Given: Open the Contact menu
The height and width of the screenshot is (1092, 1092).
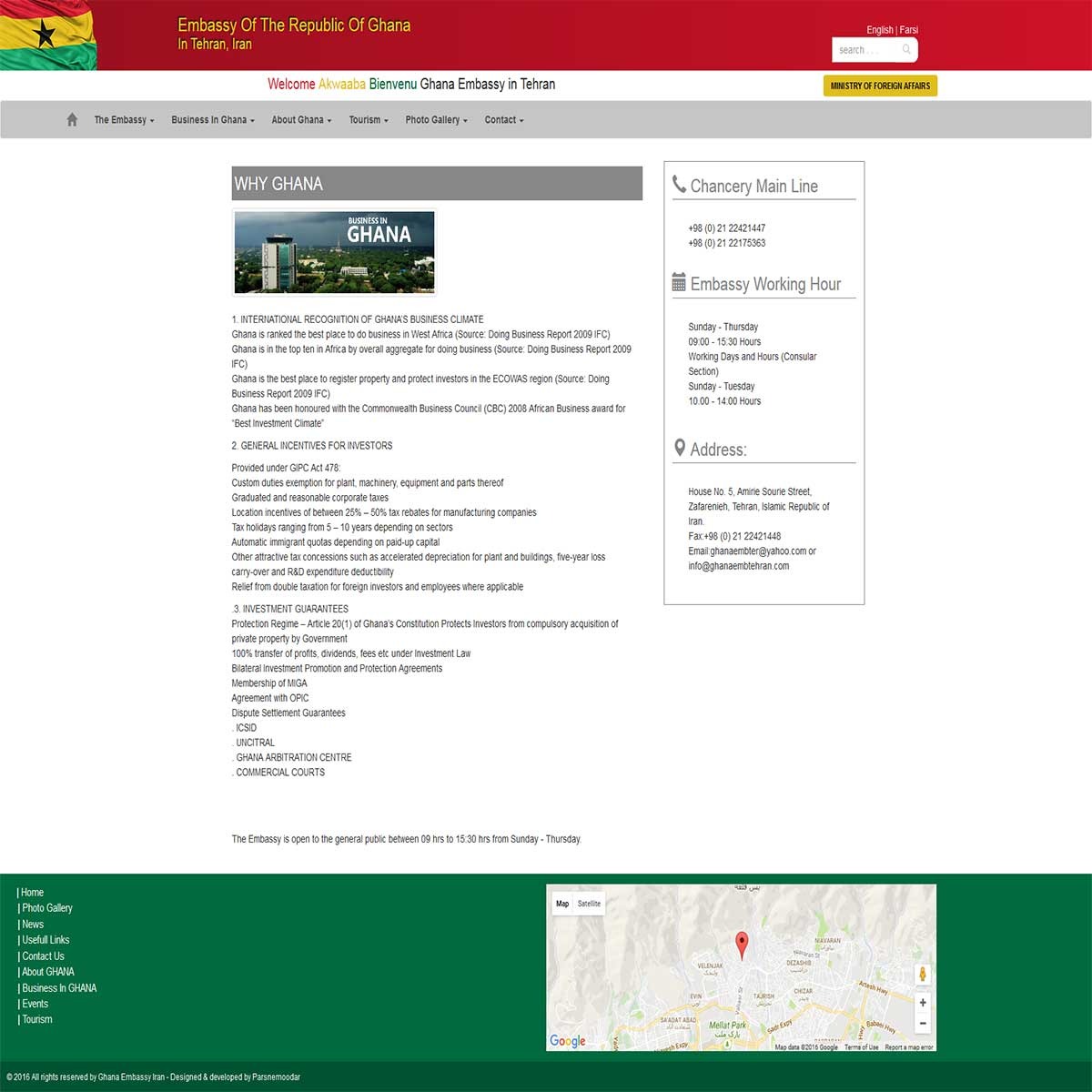Looking at the screenshot, I should (x=503, y=120).
